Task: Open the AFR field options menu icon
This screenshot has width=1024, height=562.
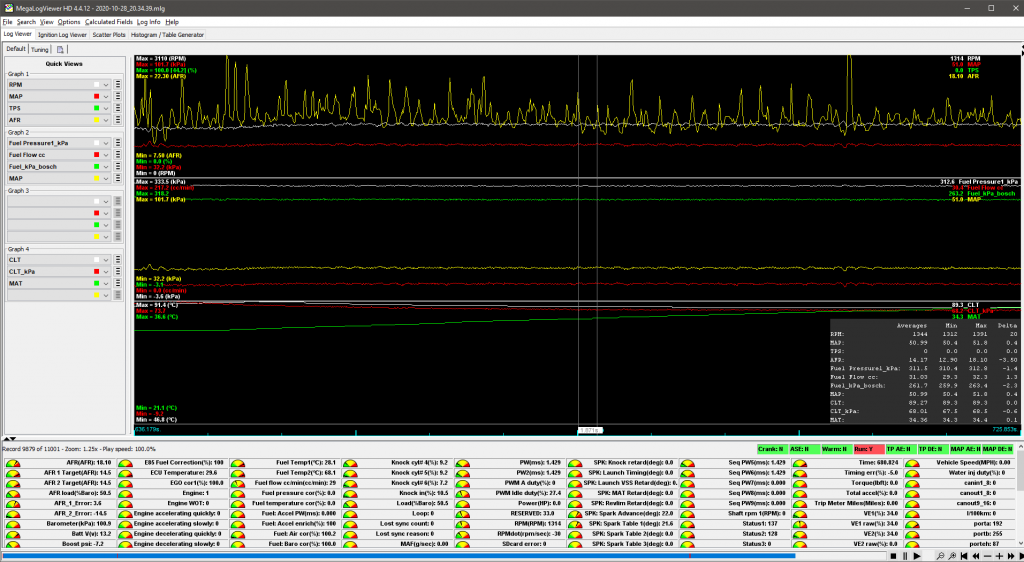Action: click(118, 120)
